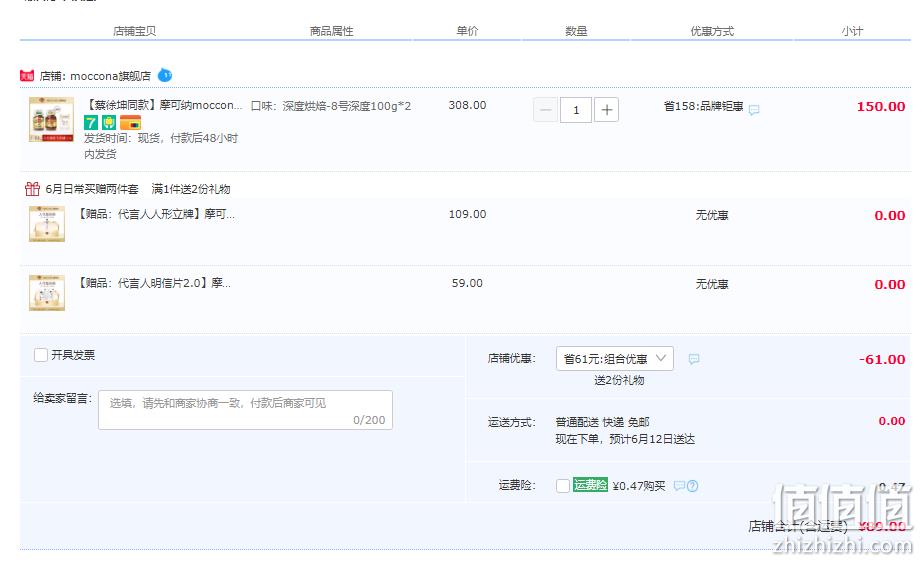Viewport: 922px width, 563px height.
Task: Click the green 7-day return badge
Action: point(91,122)
